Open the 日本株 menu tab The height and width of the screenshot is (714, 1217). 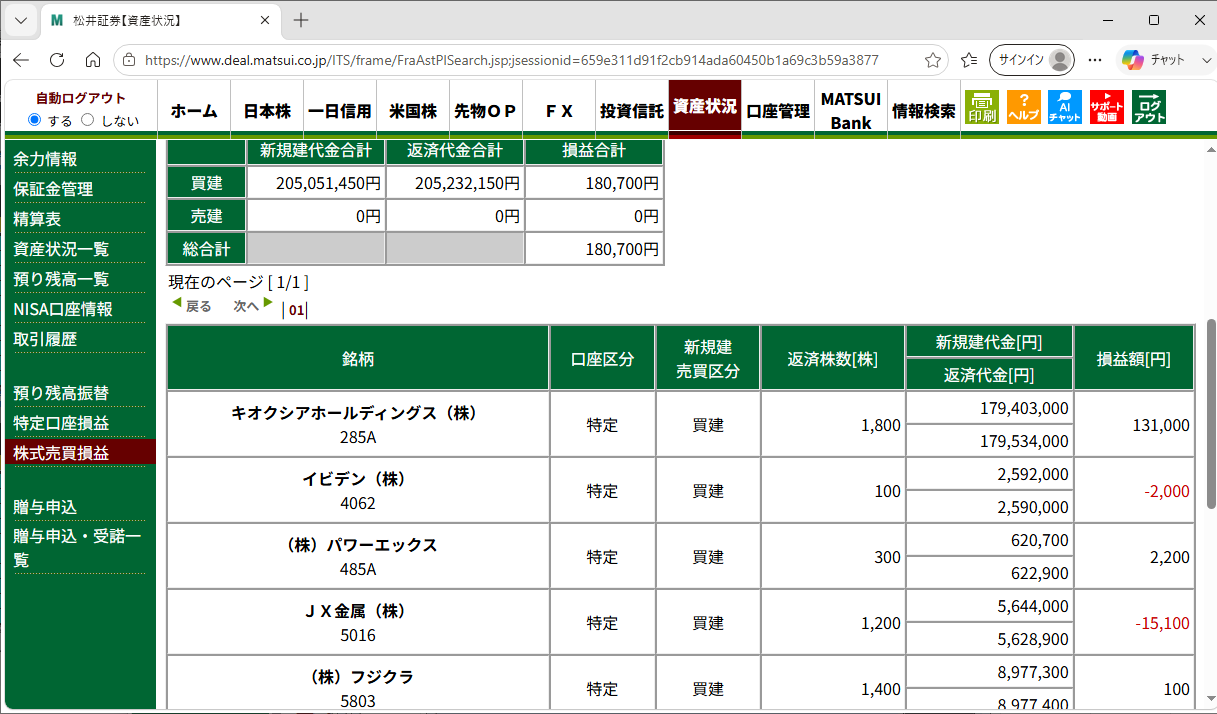[267, 111]
